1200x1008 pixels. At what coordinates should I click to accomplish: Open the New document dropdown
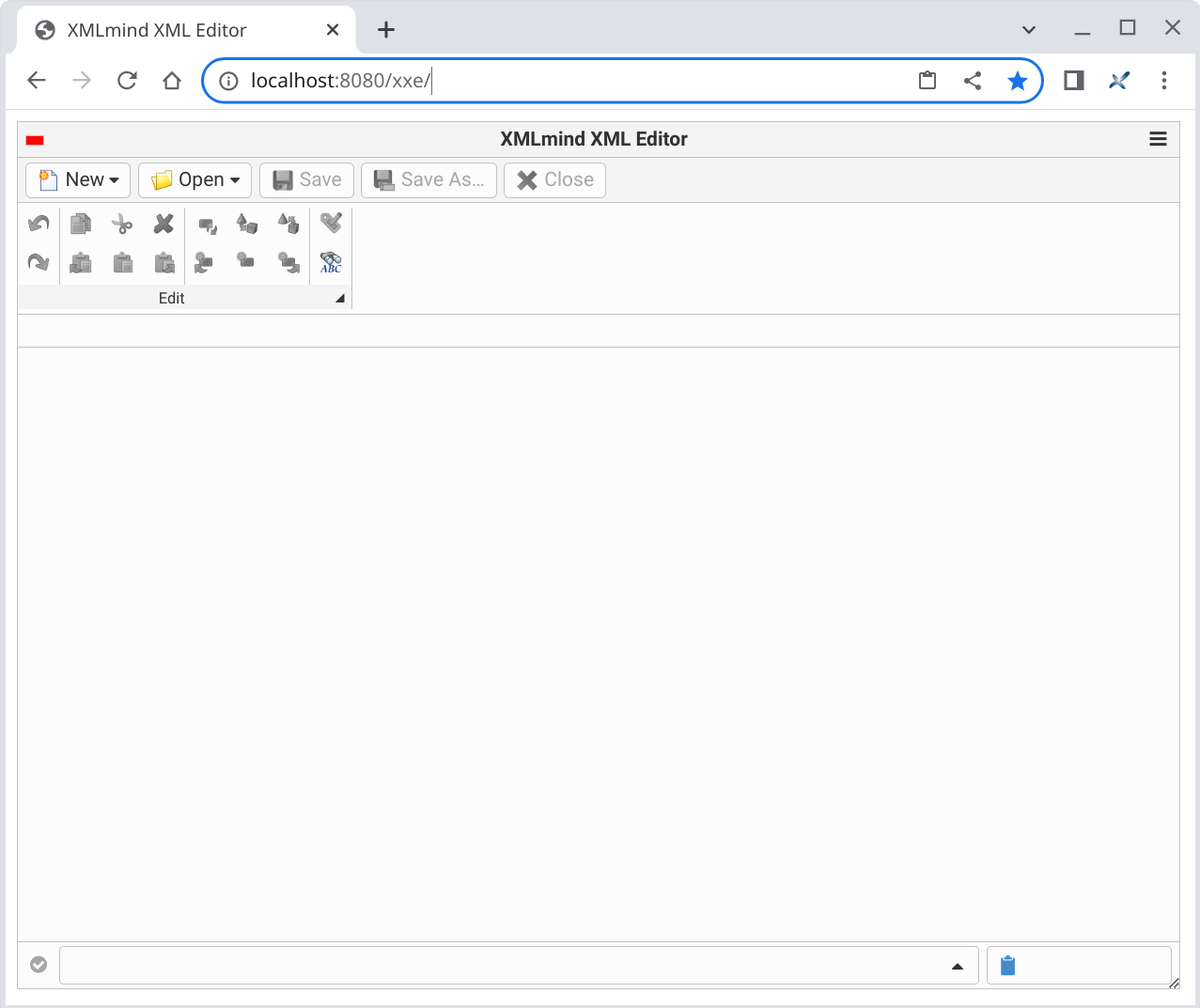pos(78,179)
